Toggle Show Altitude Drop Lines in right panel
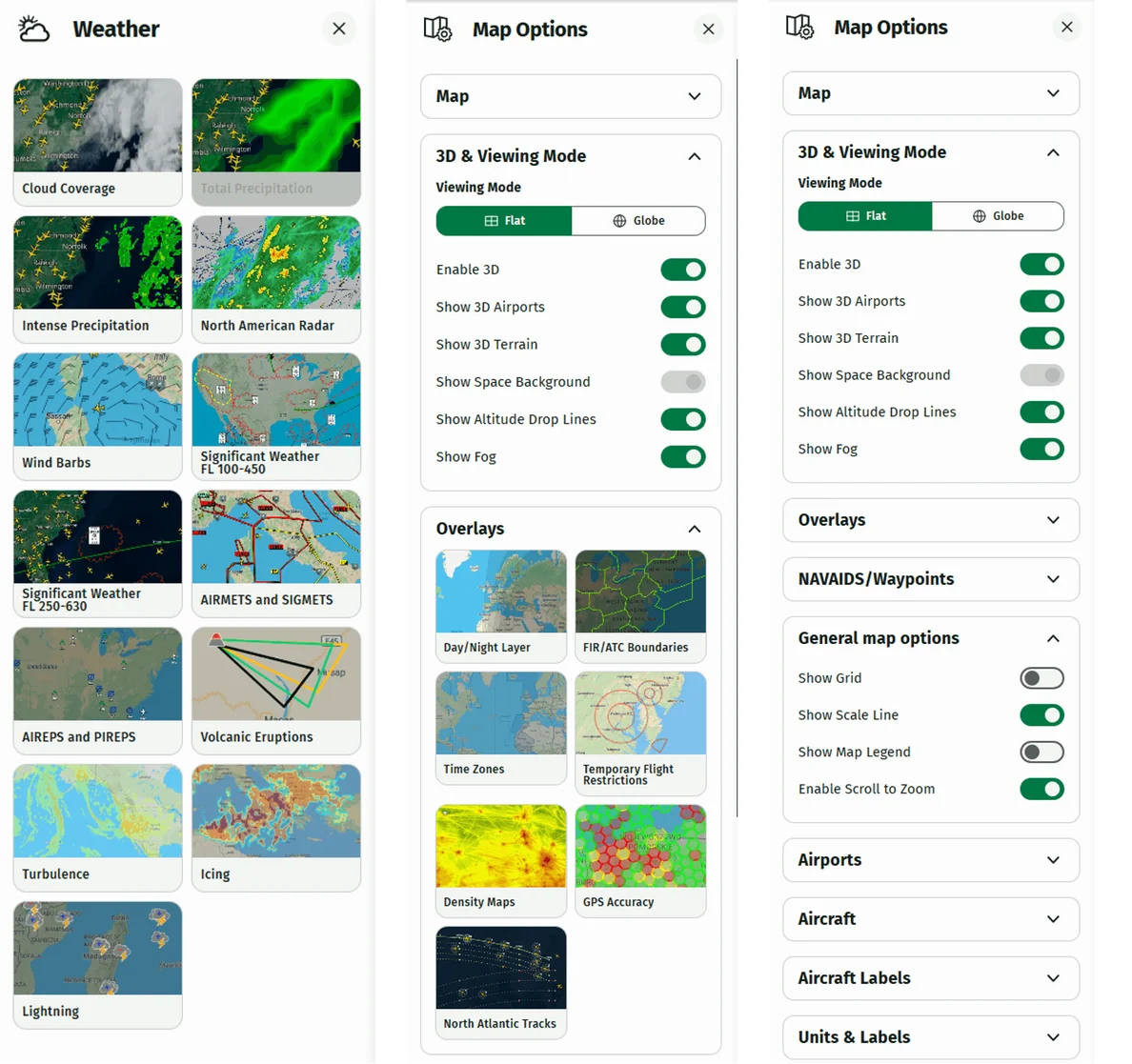Viewport: 1132px width, 1064px height. (1041, 412)
